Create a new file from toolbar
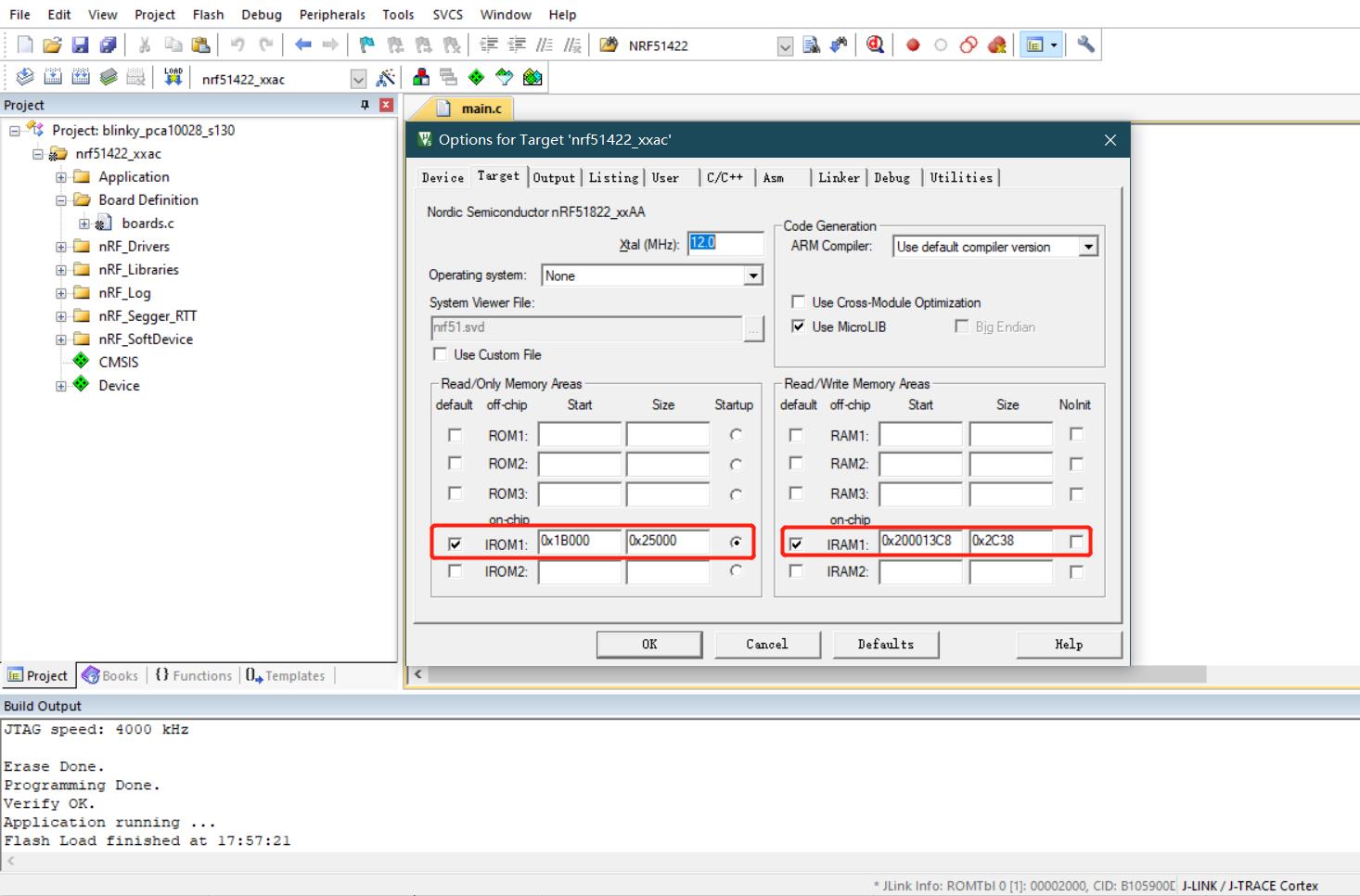Viewport: 1360px width, 896px height. click(25, 45)
